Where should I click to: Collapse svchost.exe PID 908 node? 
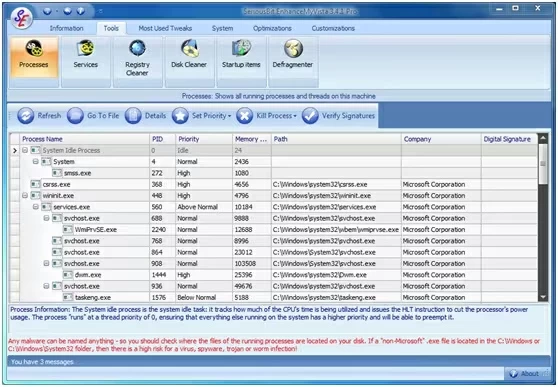point(46,263)
